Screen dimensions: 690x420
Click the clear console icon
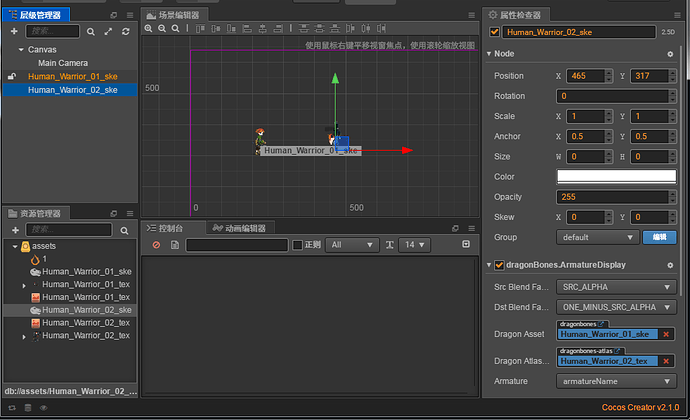pos(156,245)
